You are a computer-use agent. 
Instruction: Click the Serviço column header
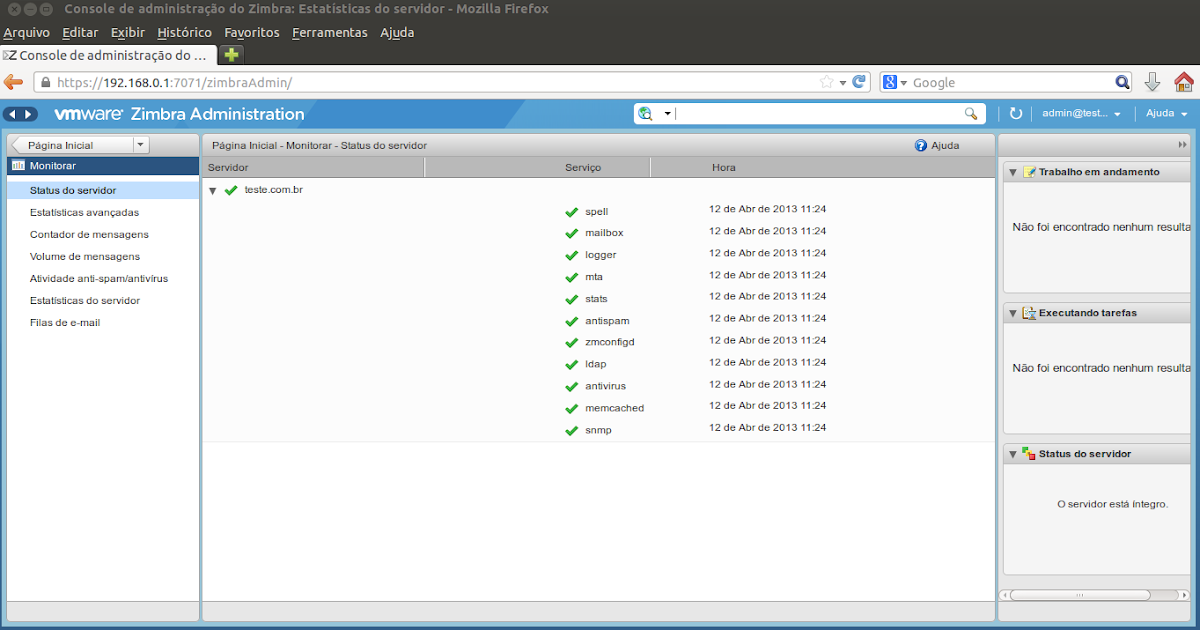click(538, 167)
